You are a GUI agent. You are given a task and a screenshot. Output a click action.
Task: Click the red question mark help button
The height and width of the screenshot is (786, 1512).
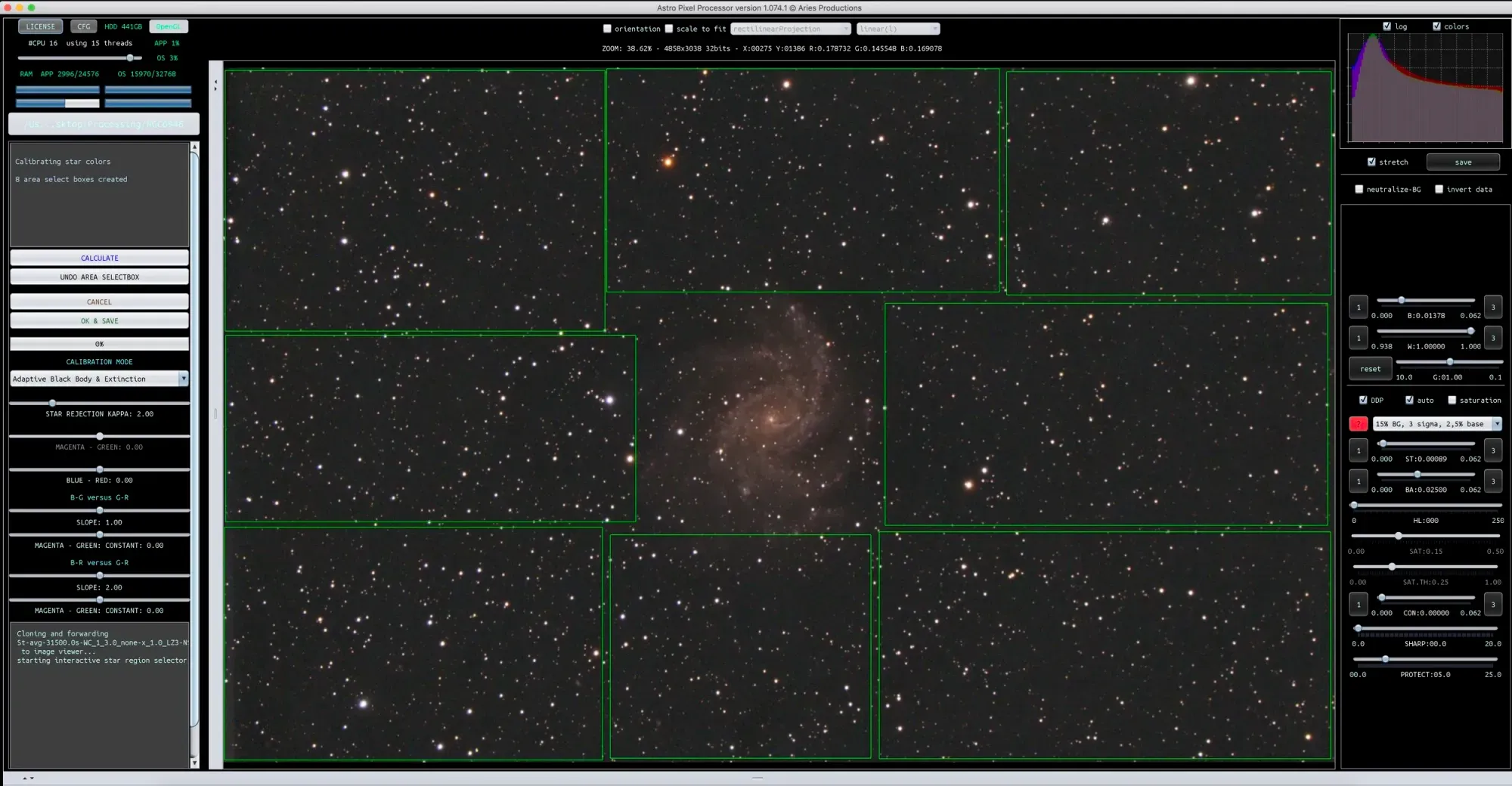pos(1358,424)
